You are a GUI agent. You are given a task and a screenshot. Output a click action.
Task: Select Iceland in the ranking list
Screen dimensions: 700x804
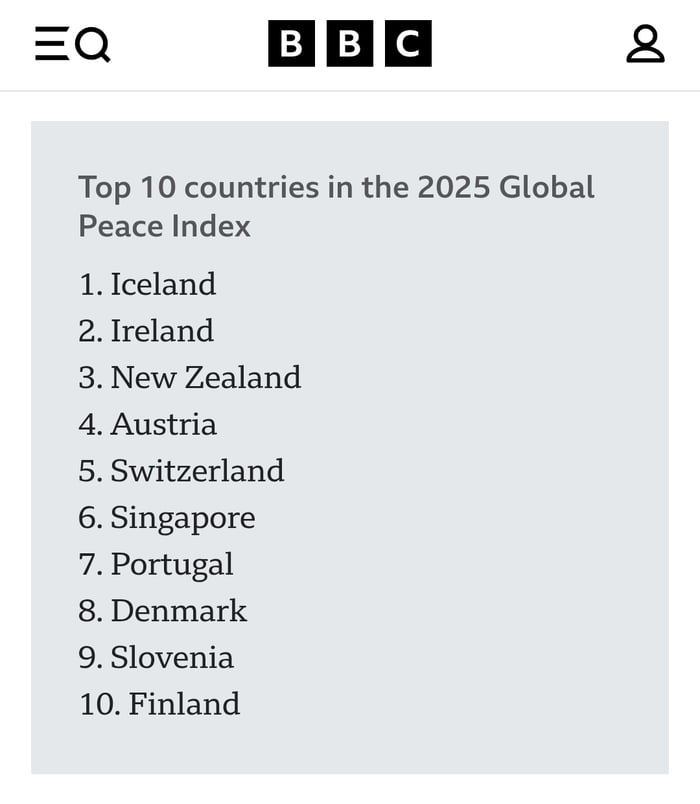[162, 284]
